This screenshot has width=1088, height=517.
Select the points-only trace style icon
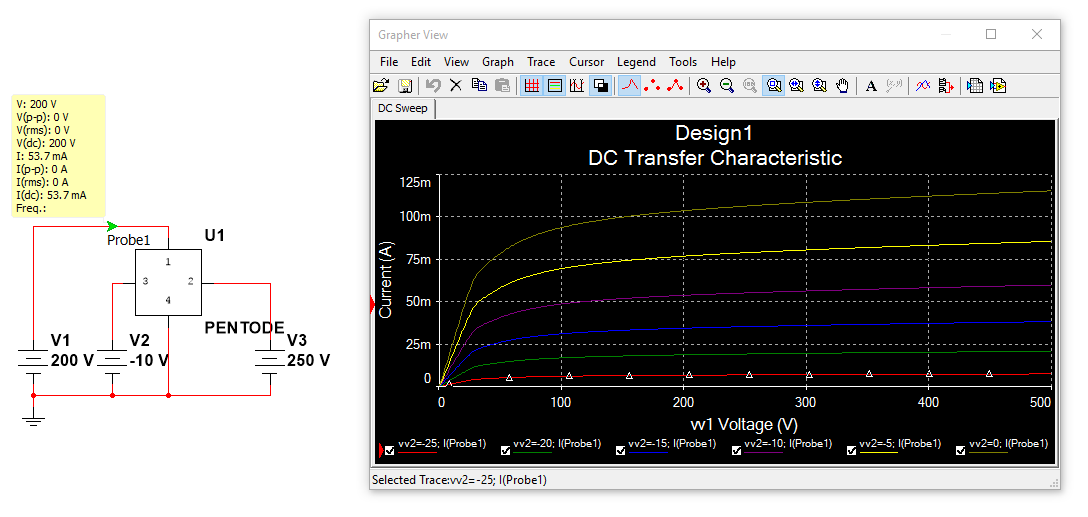[652, 86]
